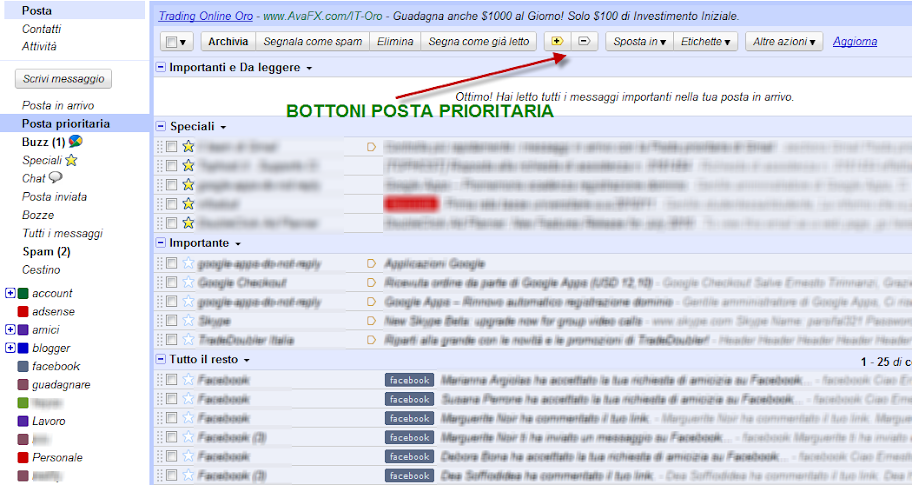Click the Buzz icon in the sidebar
The image size is (912, 485).
click(x=76, y=141)
